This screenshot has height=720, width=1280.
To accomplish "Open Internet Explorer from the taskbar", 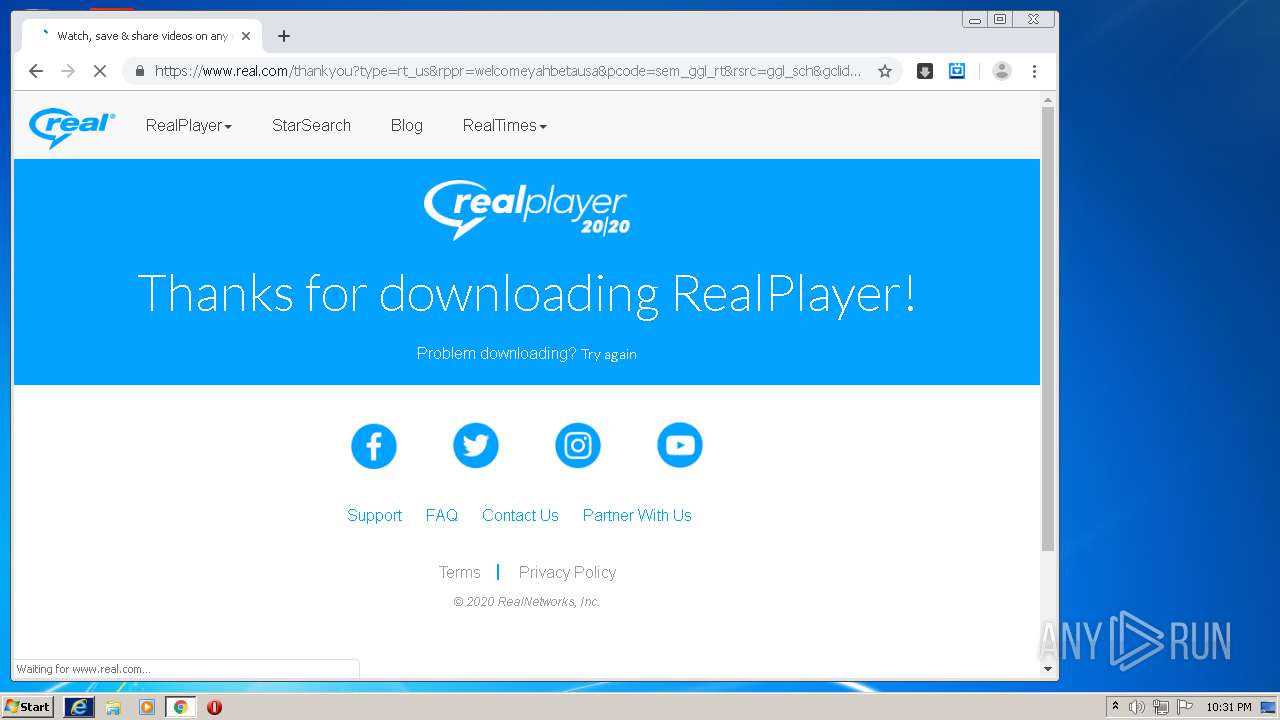I will [x=79, y=707].
